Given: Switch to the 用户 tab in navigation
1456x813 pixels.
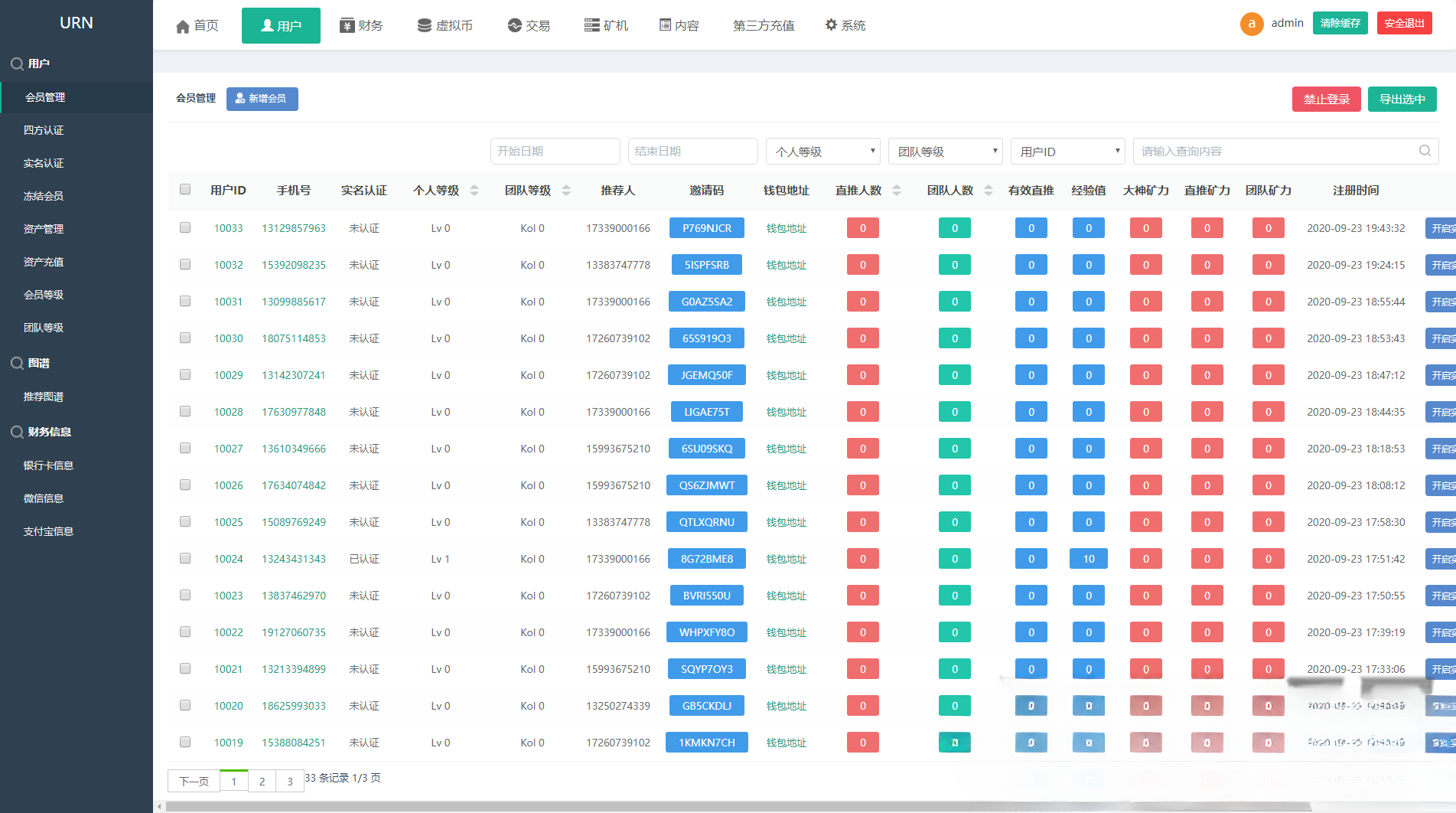Looking at the screenshot, I should tap(281, 24).
